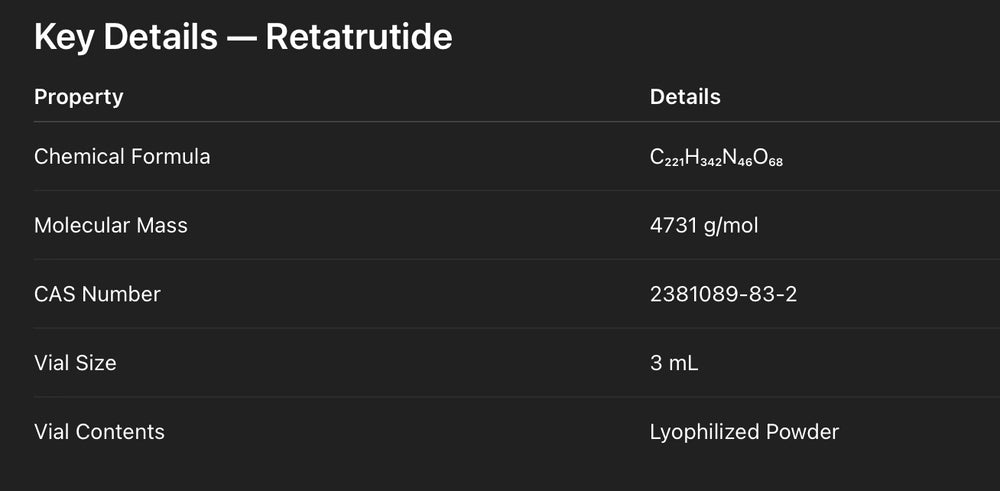Click the "Chemical Formula" row label
Viewport: 1000px width, 491px height.
point(122,157)
